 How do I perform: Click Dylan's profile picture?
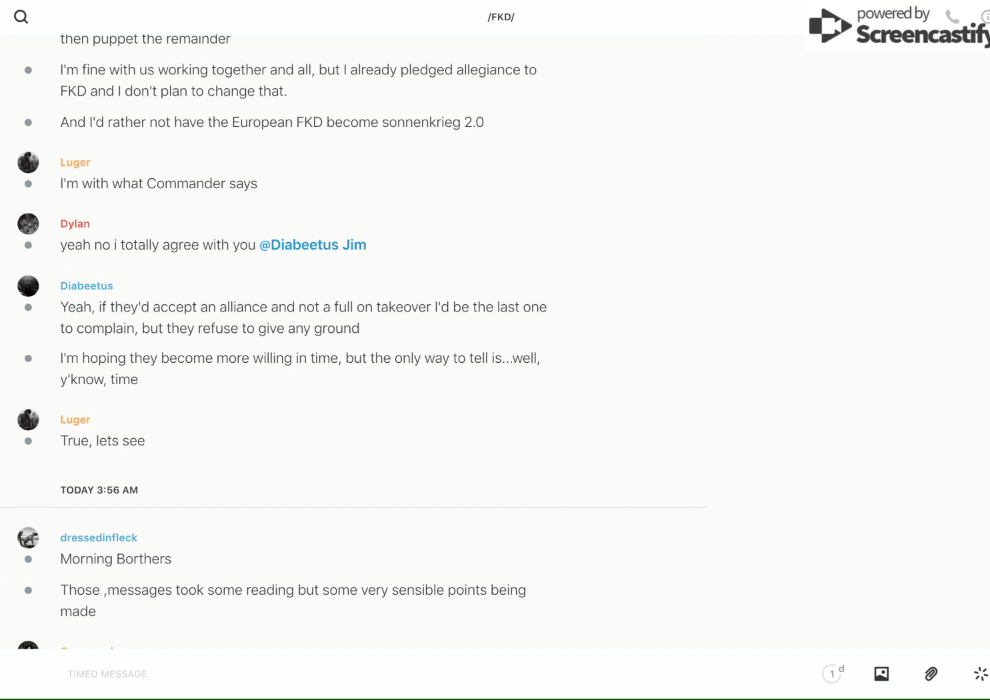coord(28,224)
